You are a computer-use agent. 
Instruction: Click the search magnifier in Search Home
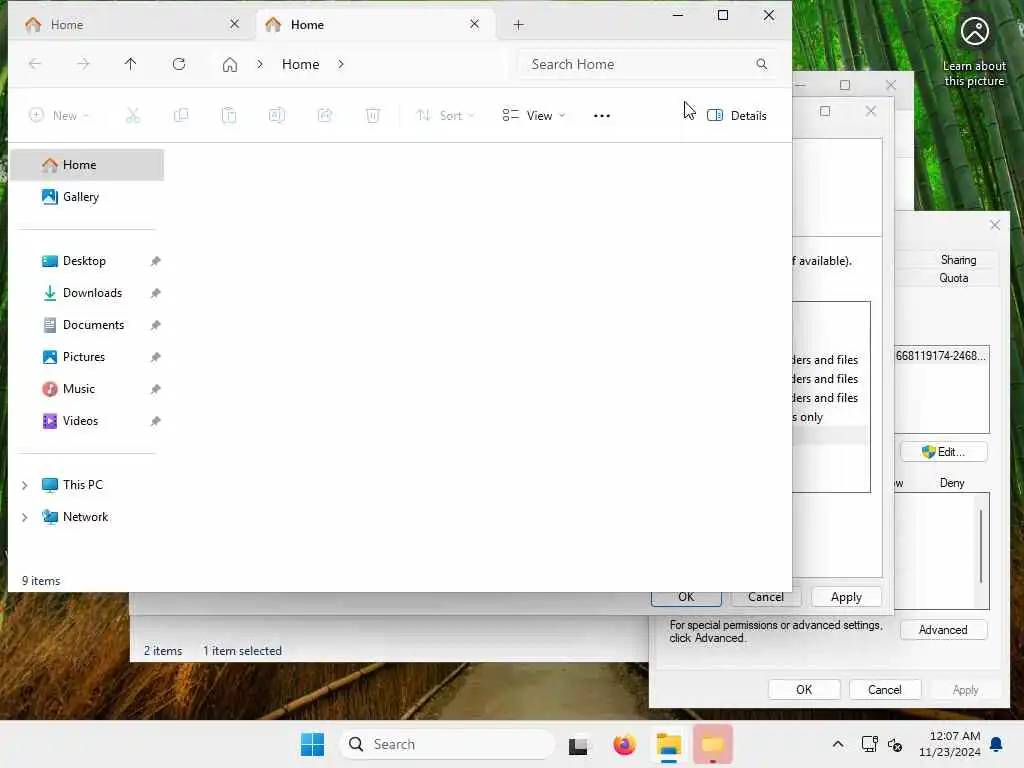tap(761, 64)
